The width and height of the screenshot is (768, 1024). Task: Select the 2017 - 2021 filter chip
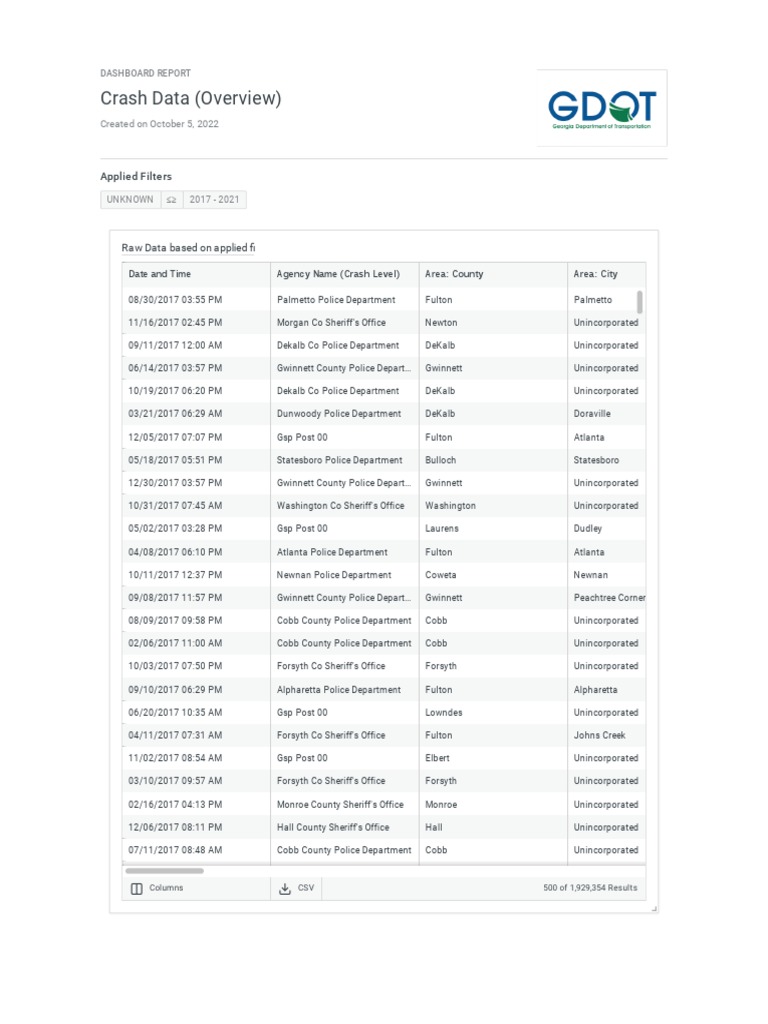[214, 200]
